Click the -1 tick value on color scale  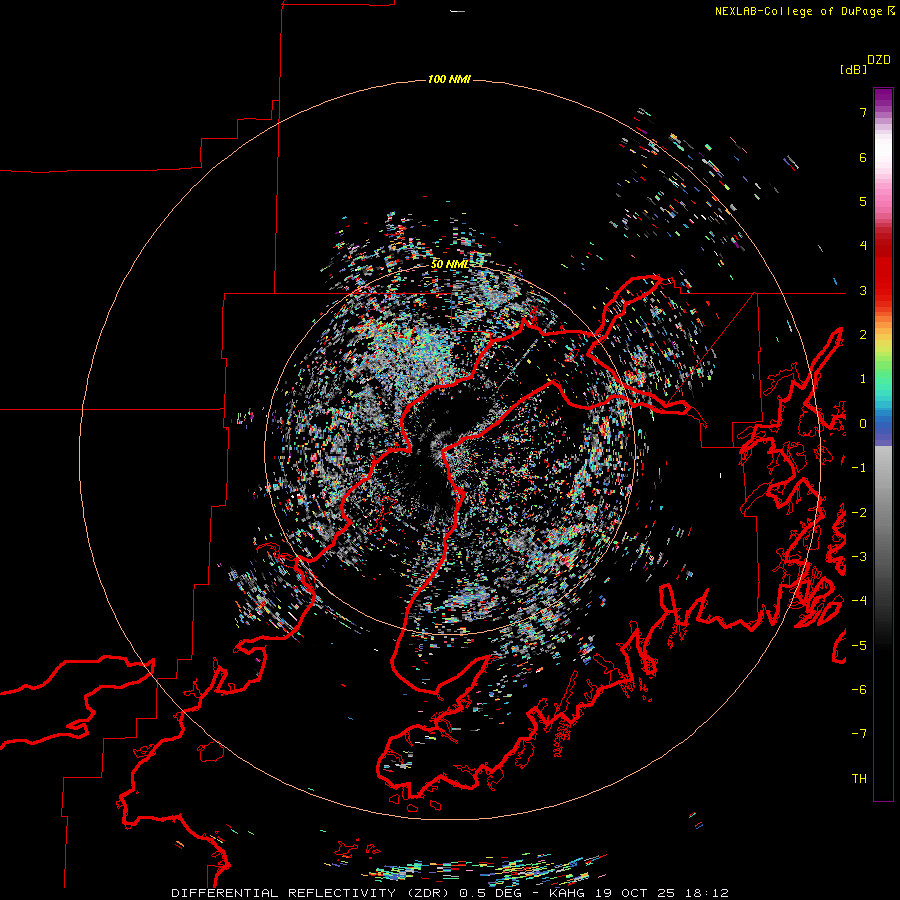pyautogui.click(x=859, y=468)
